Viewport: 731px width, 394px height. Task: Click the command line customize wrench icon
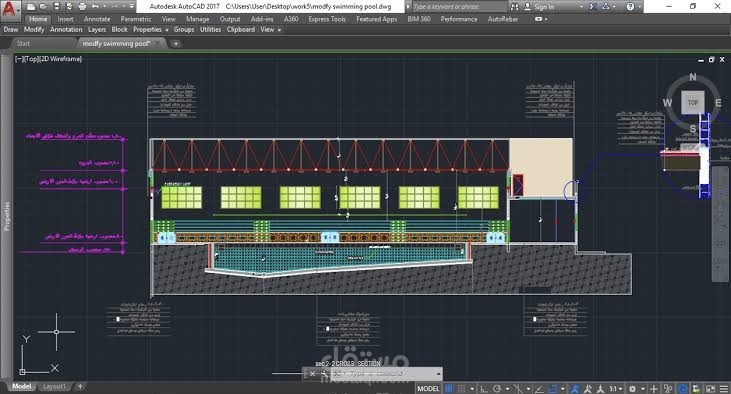pyautogui.click(x=324, y=374)
